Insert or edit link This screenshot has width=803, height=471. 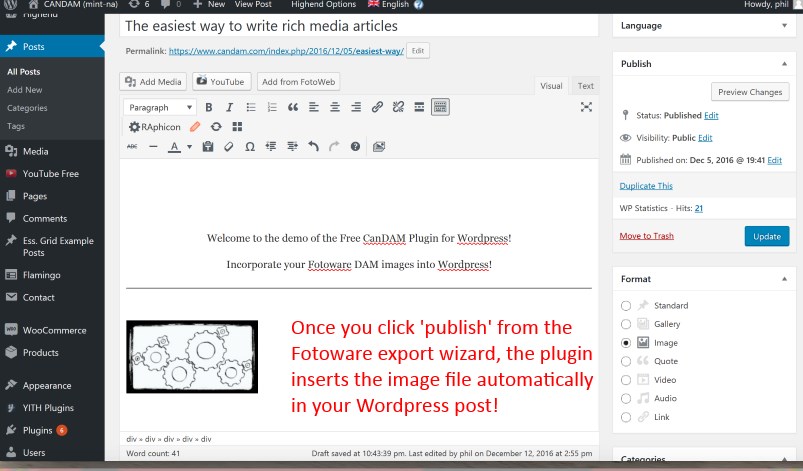coord(377,107)
